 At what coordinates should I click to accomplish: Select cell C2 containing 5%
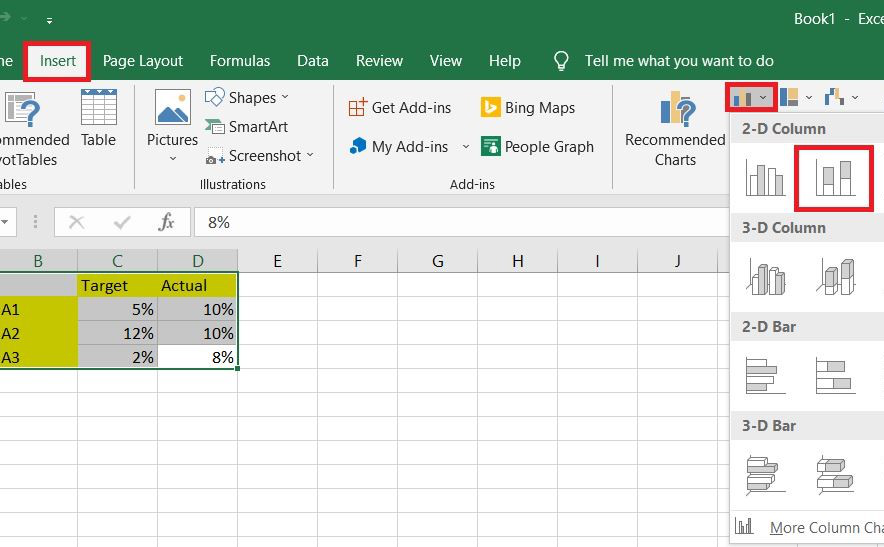(118, 310)
